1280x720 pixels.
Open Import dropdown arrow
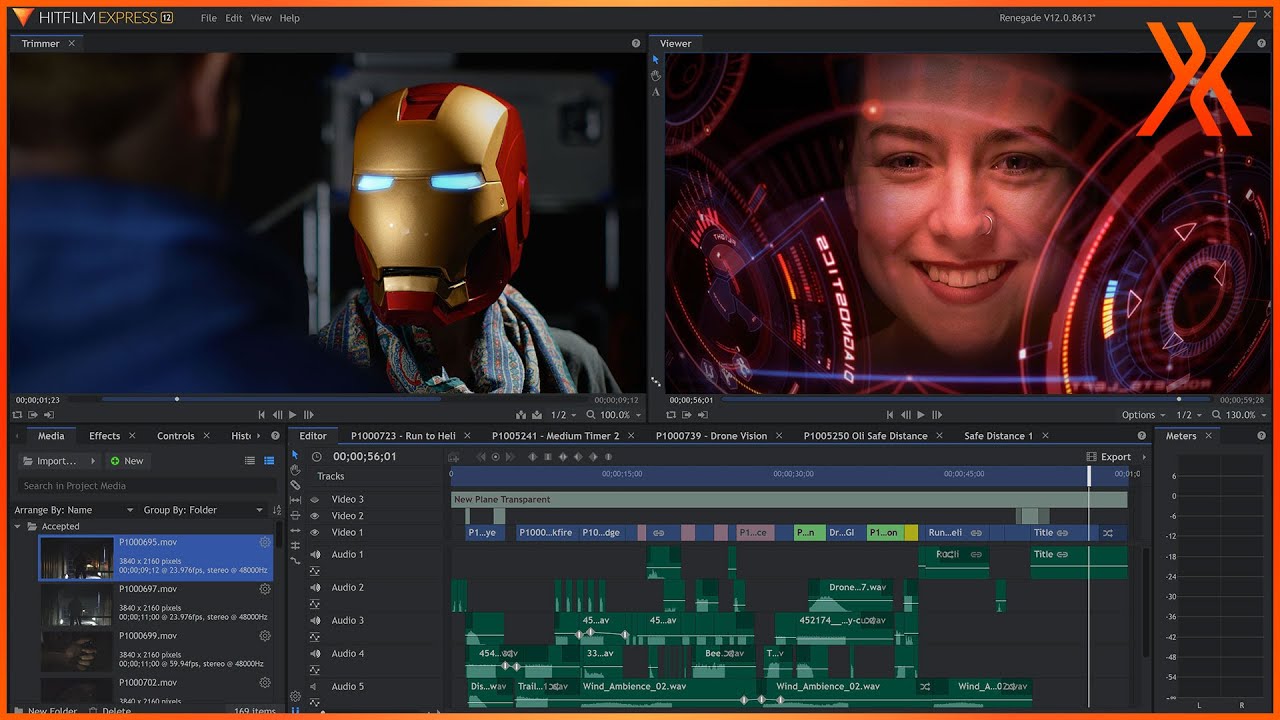tap(93, 461)
